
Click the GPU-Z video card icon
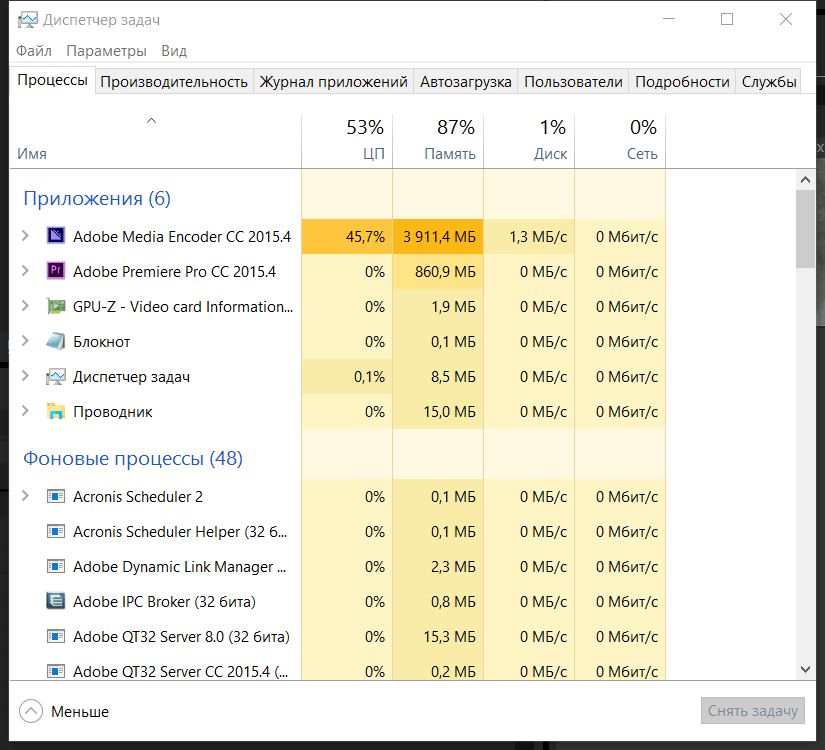(56, 307)
